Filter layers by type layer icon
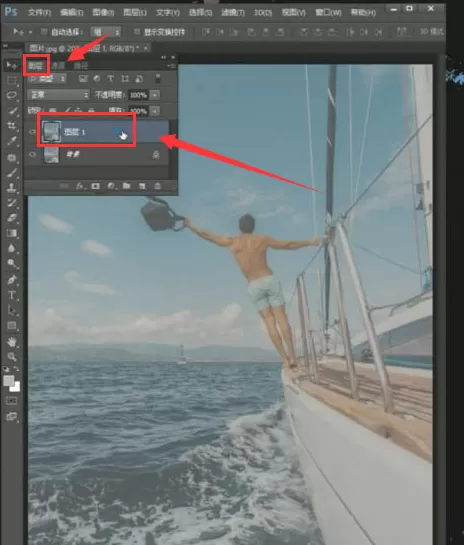This screenshot has width=464, height=545. coord(111,79)
